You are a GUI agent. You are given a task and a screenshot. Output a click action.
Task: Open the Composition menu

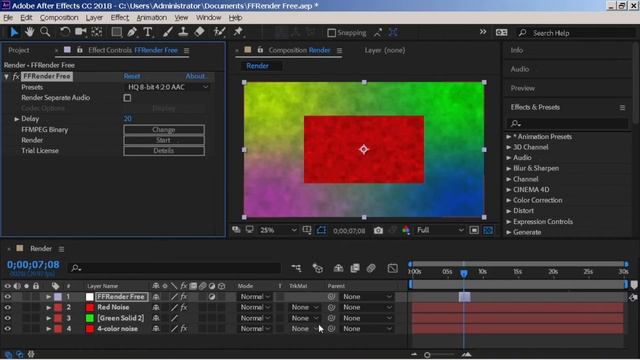[59, 18]
